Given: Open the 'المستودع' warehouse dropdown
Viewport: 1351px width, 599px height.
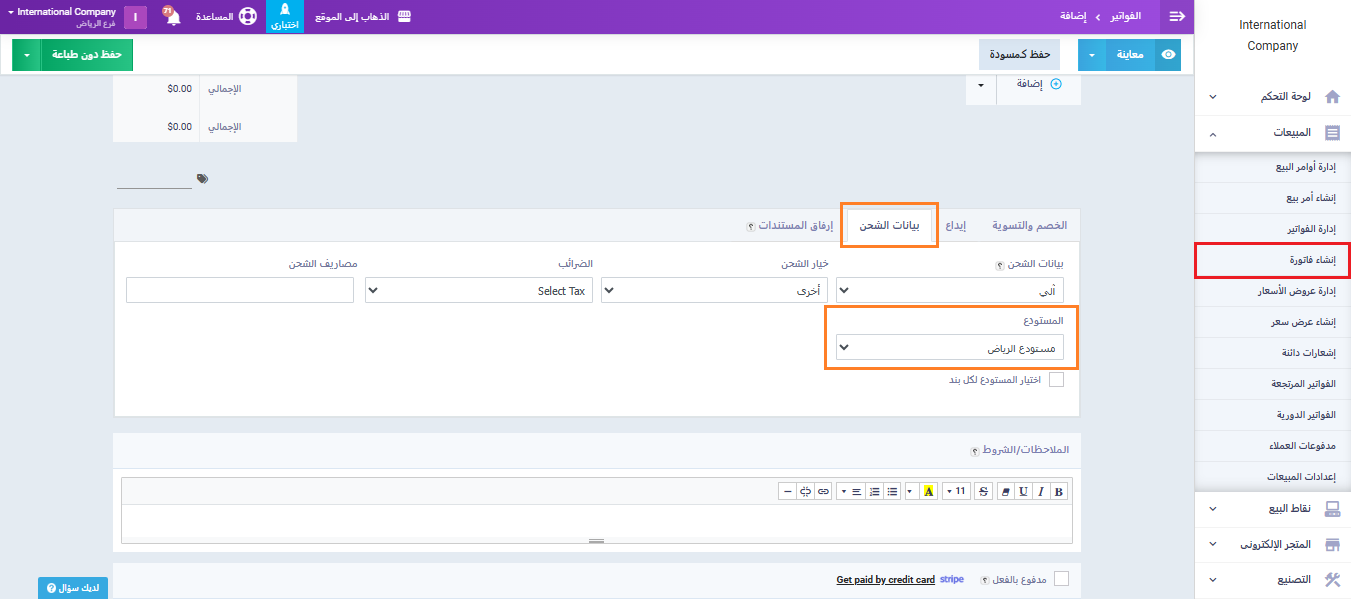Looking at the screenshot, I should pos(950,348).
